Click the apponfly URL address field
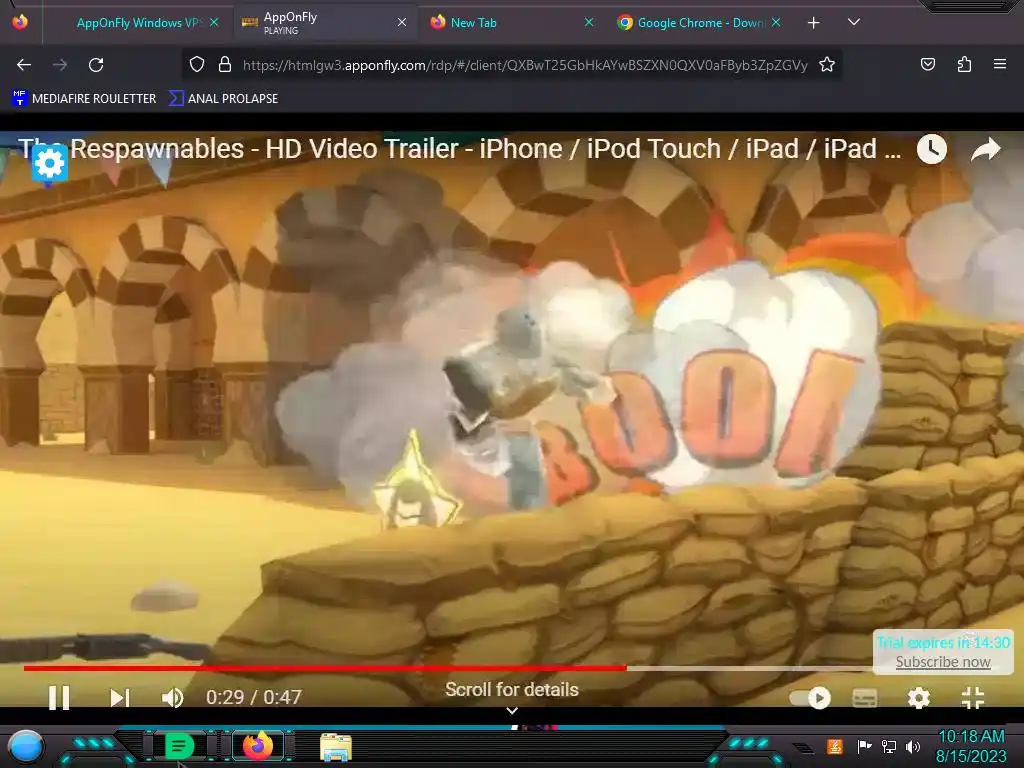The width and height of the screenshot is (1024, 768). tap(525, 65)
